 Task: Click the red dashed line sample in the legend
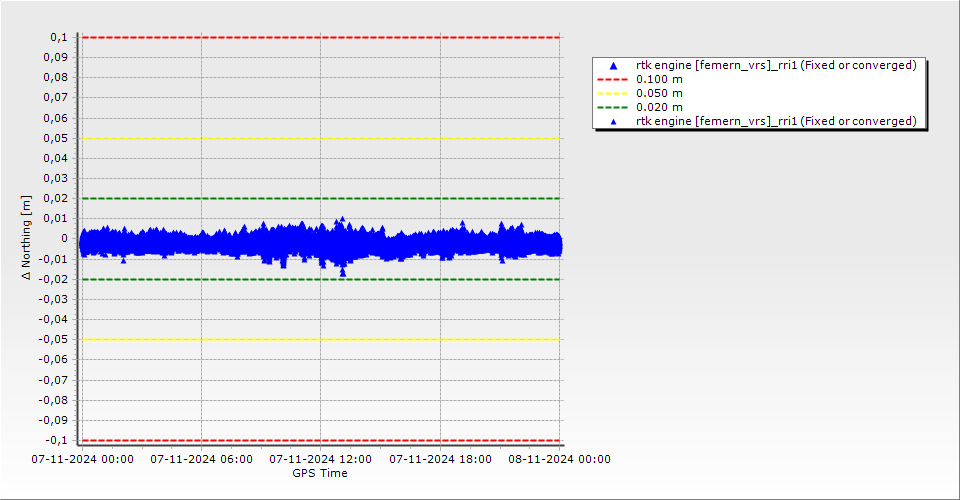614,79
